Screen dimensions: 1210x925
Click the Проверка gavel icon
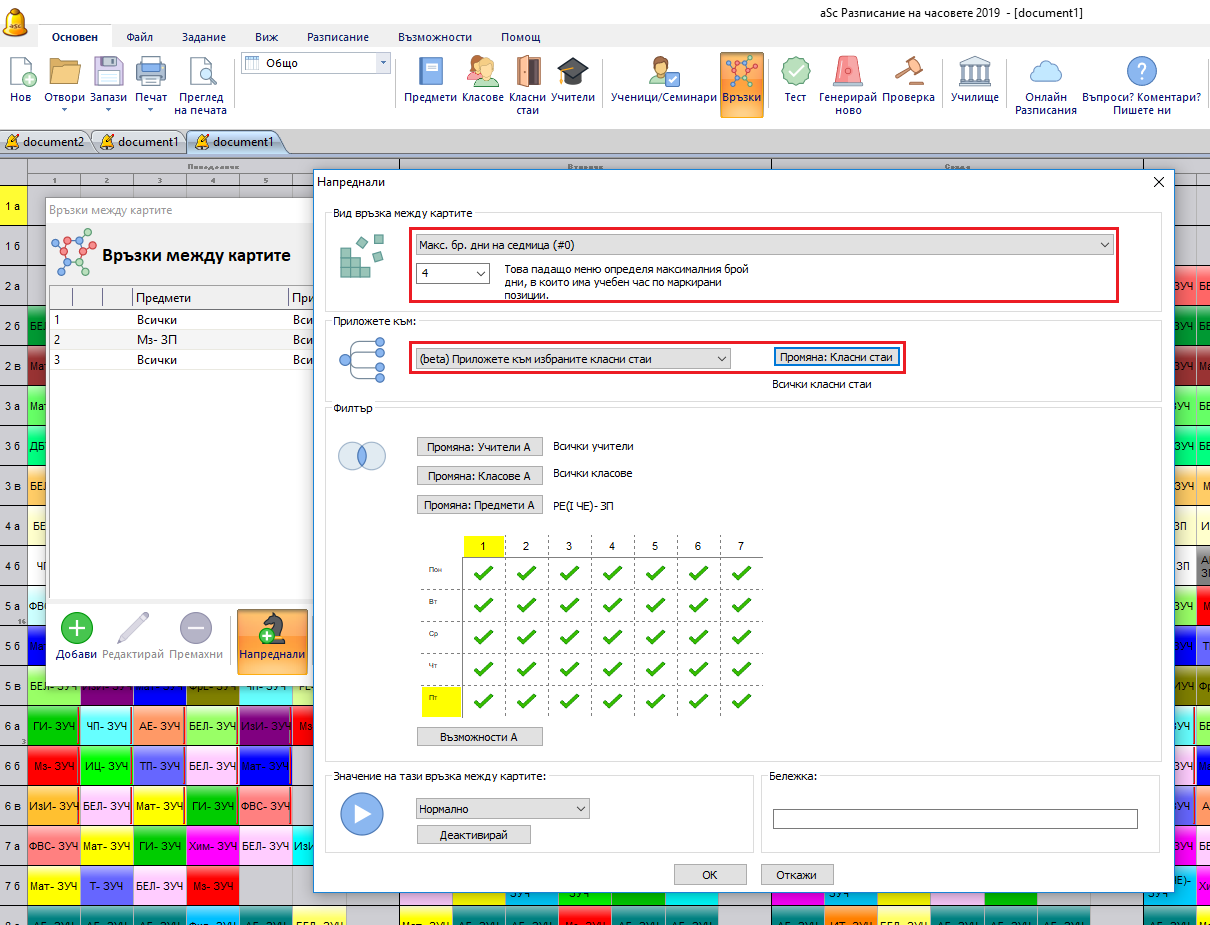[909, 73]
